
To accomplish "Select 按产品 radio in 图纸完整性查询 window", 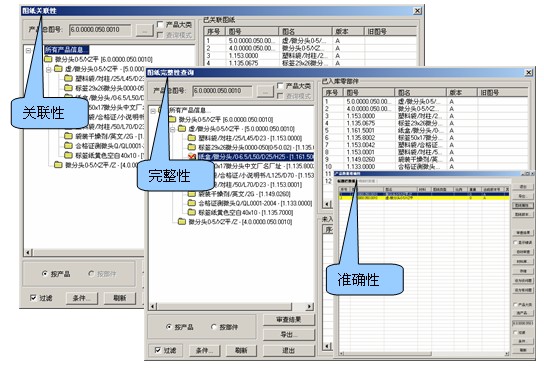I will tap(169, 327).
